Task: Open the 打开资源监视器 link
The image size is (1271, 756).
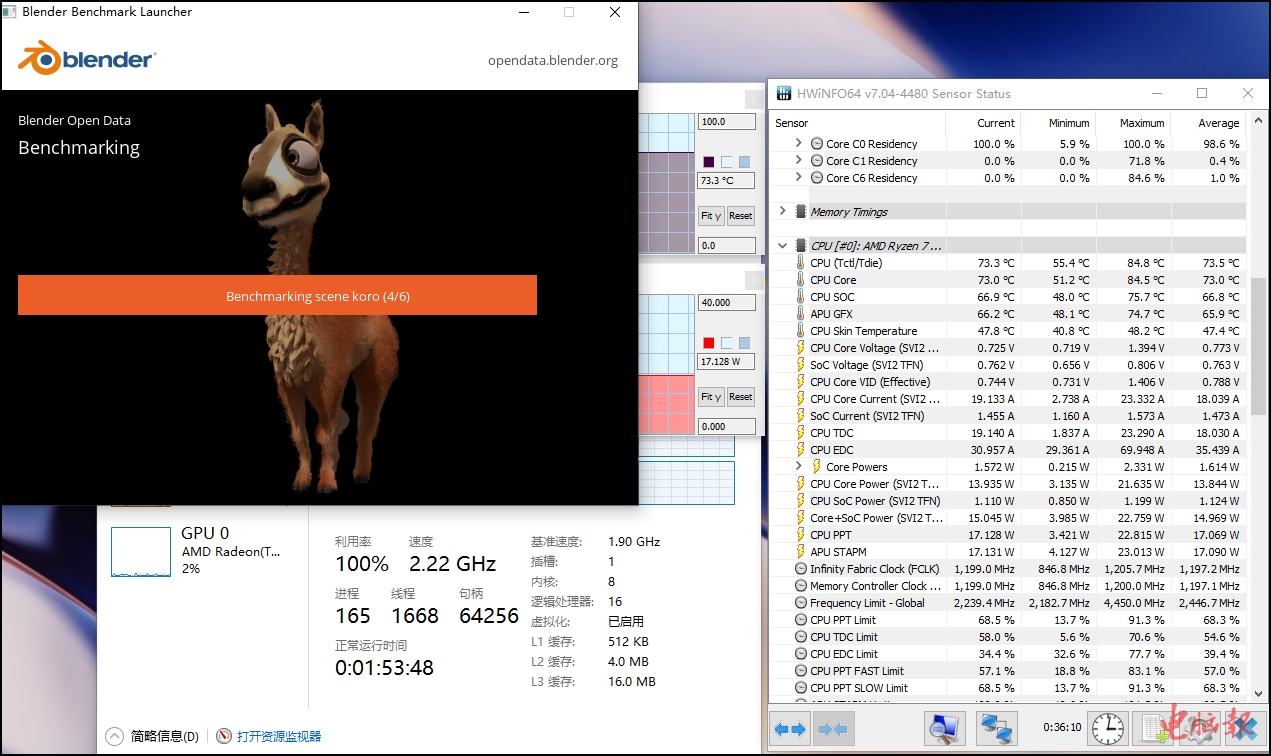Action: click(279, 736)
